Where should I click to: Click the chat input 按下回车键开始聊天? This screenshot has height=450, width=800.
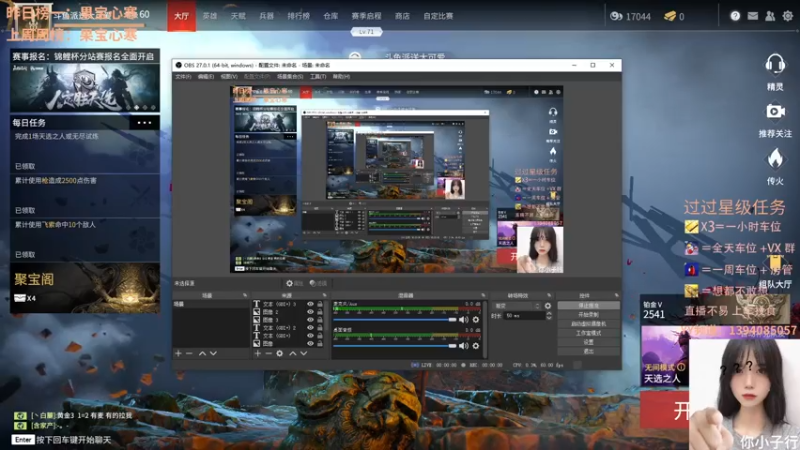click(x=73, y=440)
